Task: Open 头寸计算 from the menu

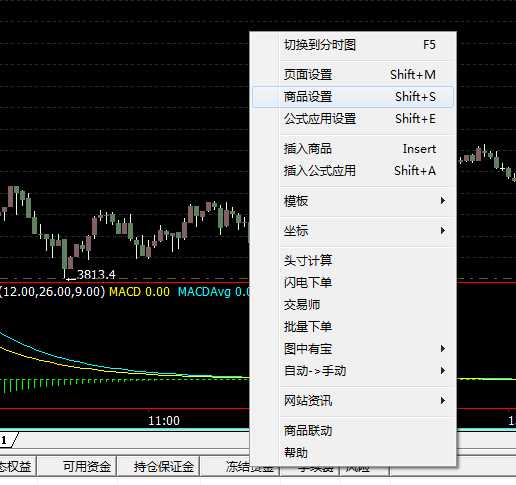Action: (353, 261)
